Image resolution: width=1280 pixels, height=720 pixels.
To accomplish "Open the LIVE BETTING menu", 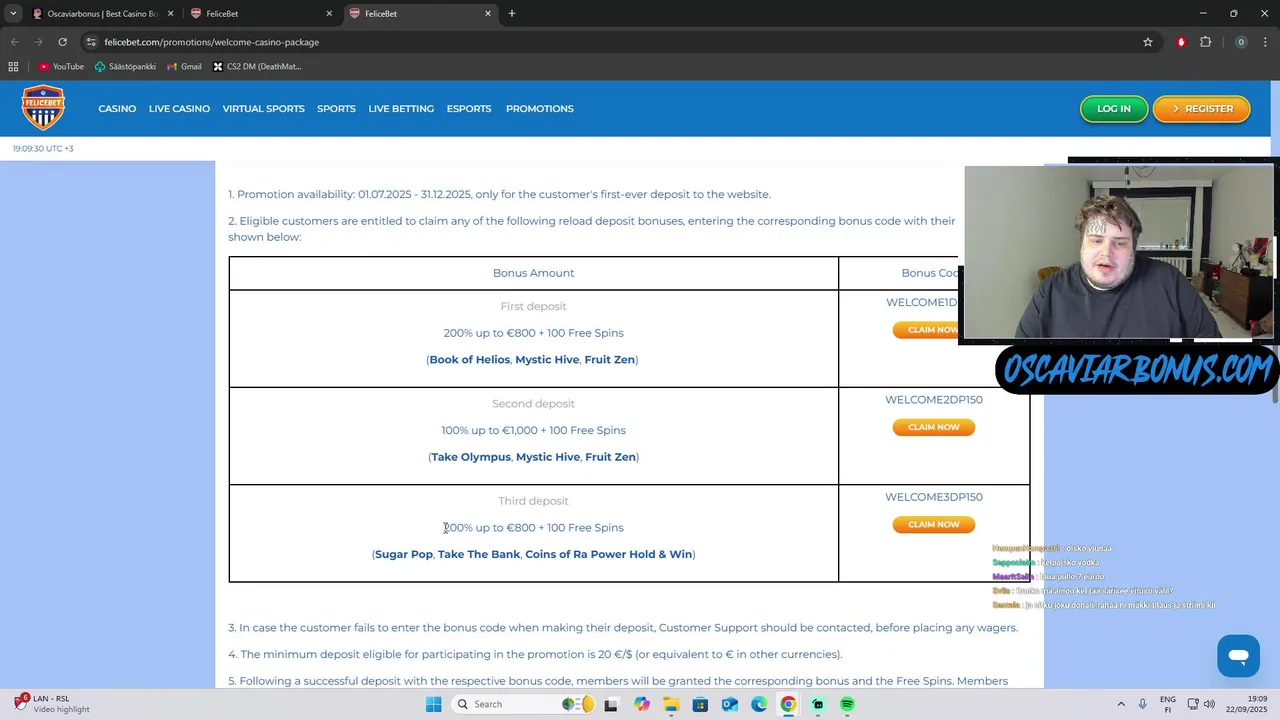I will pyautogui.click(x=401, y=108).
